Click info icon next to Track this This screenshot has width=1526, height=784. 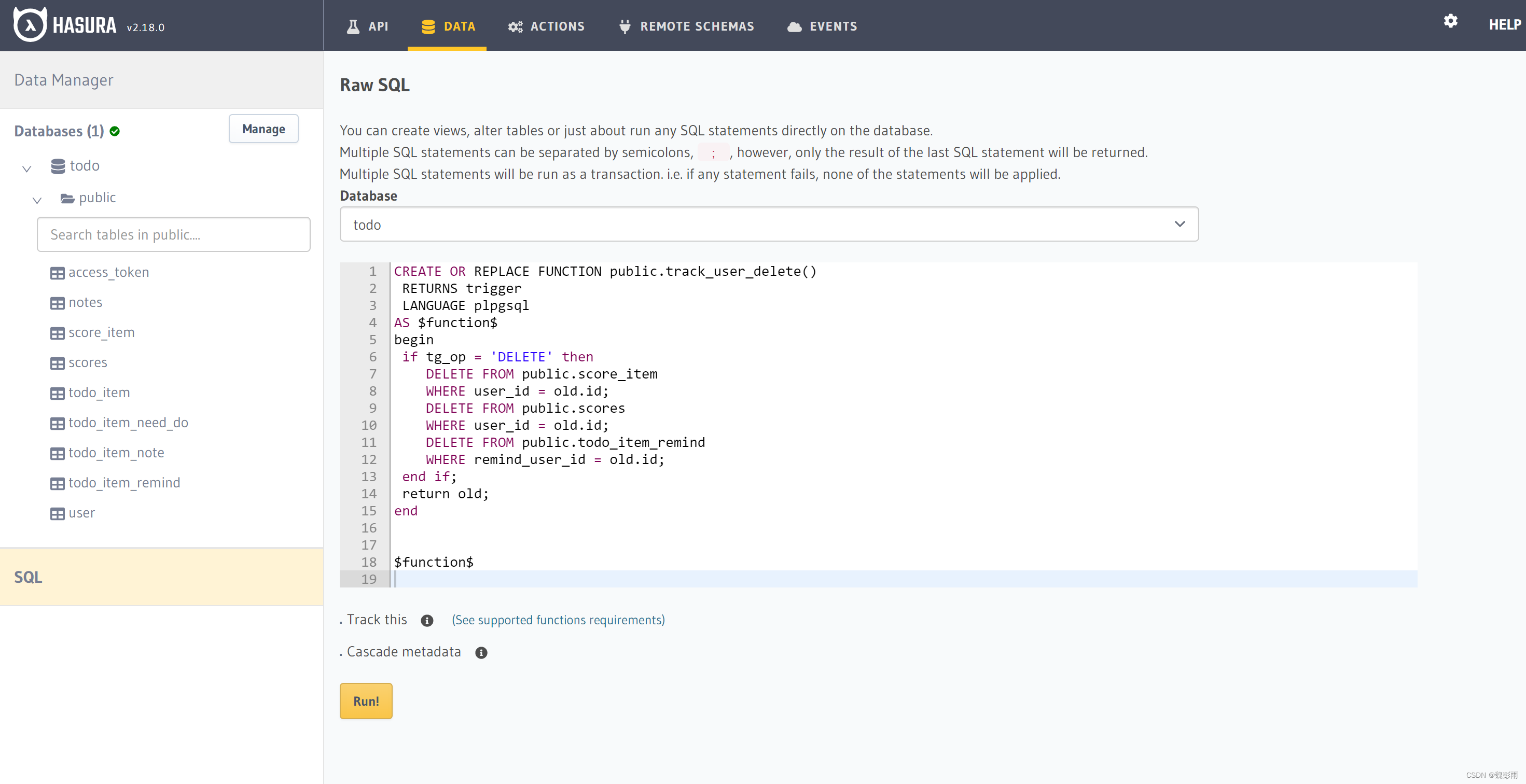coord(426,620)
